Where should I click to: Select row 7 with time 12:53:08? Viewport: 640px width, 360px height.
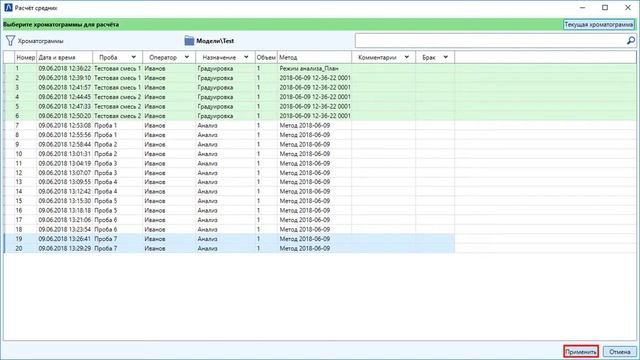click(229, 125)
